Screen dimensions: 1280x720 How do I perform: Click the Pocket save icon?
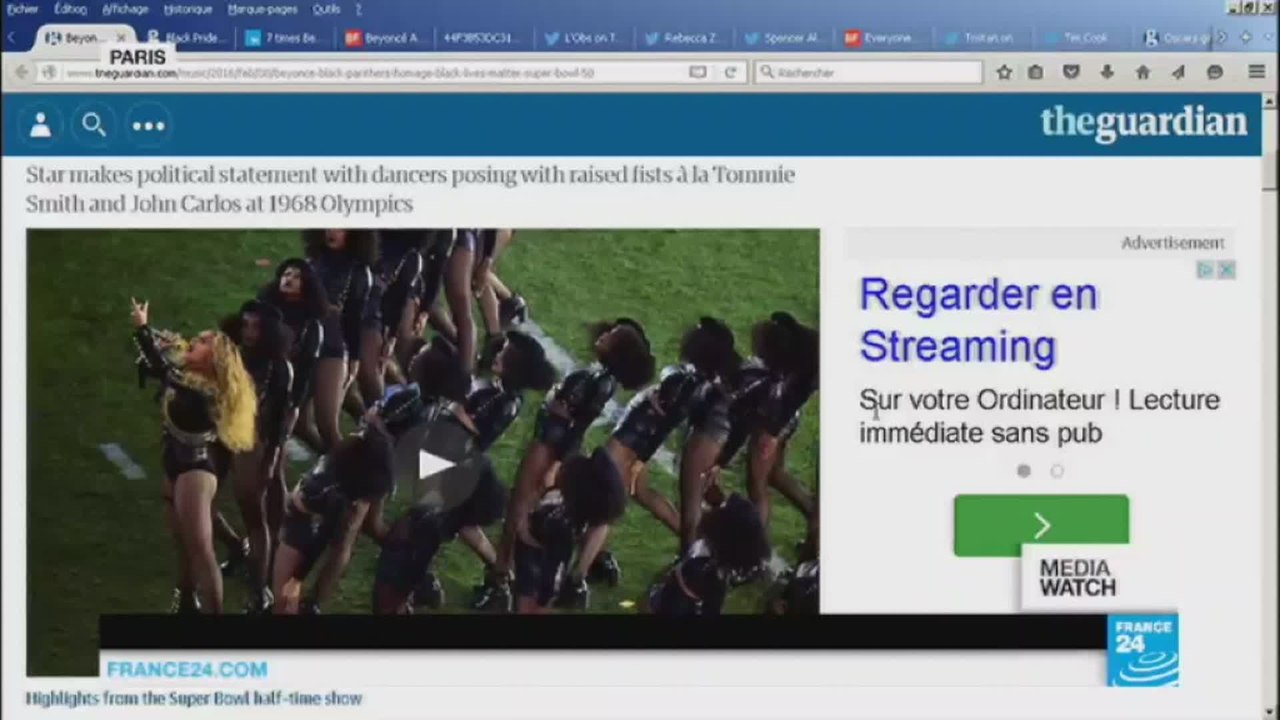click(x=1071, y=72)
